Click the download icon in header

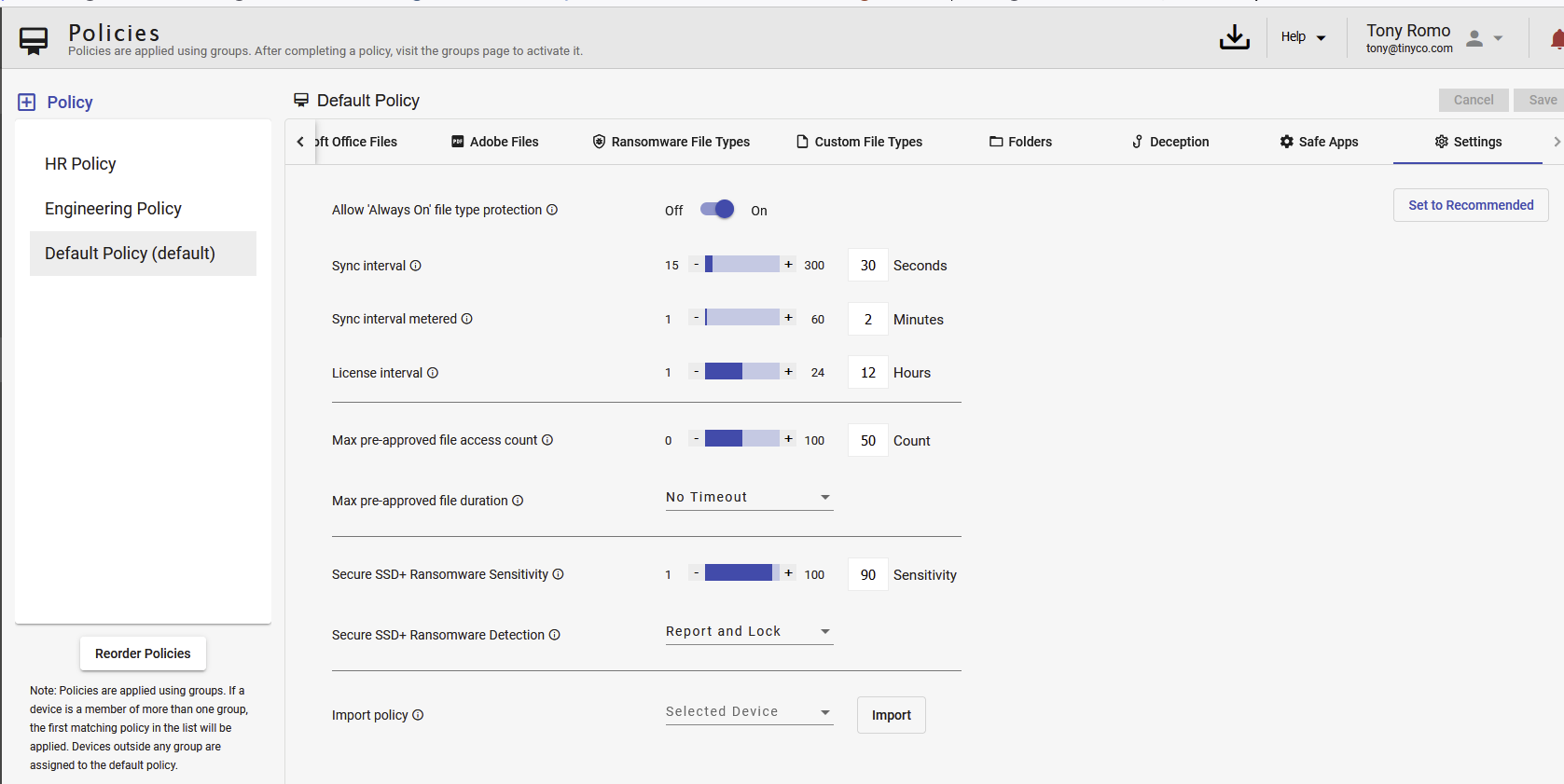[x=1234, y=37]
